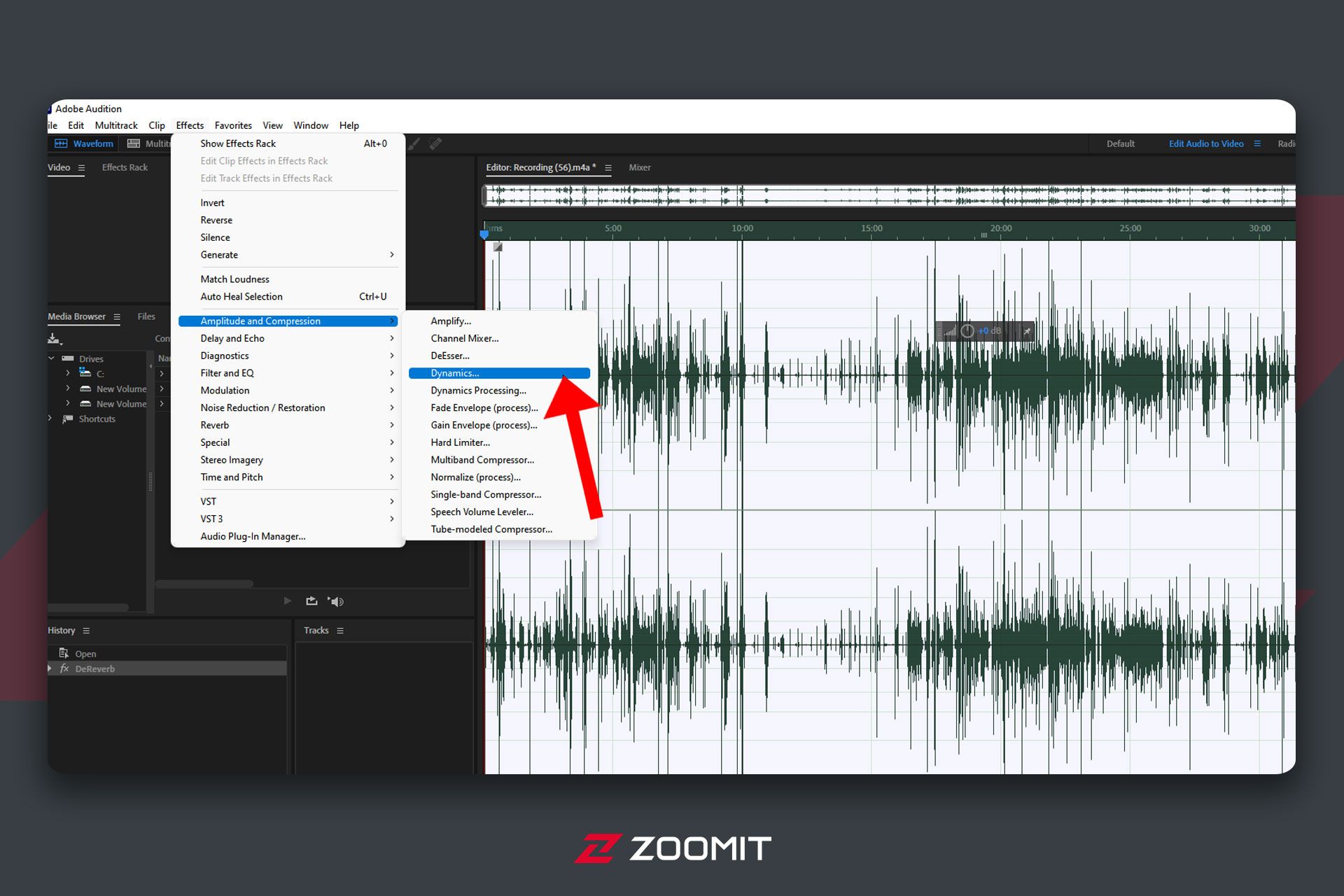
Task: Open the Noise Reduction / Restoration submenu
Action: (262, 407)
